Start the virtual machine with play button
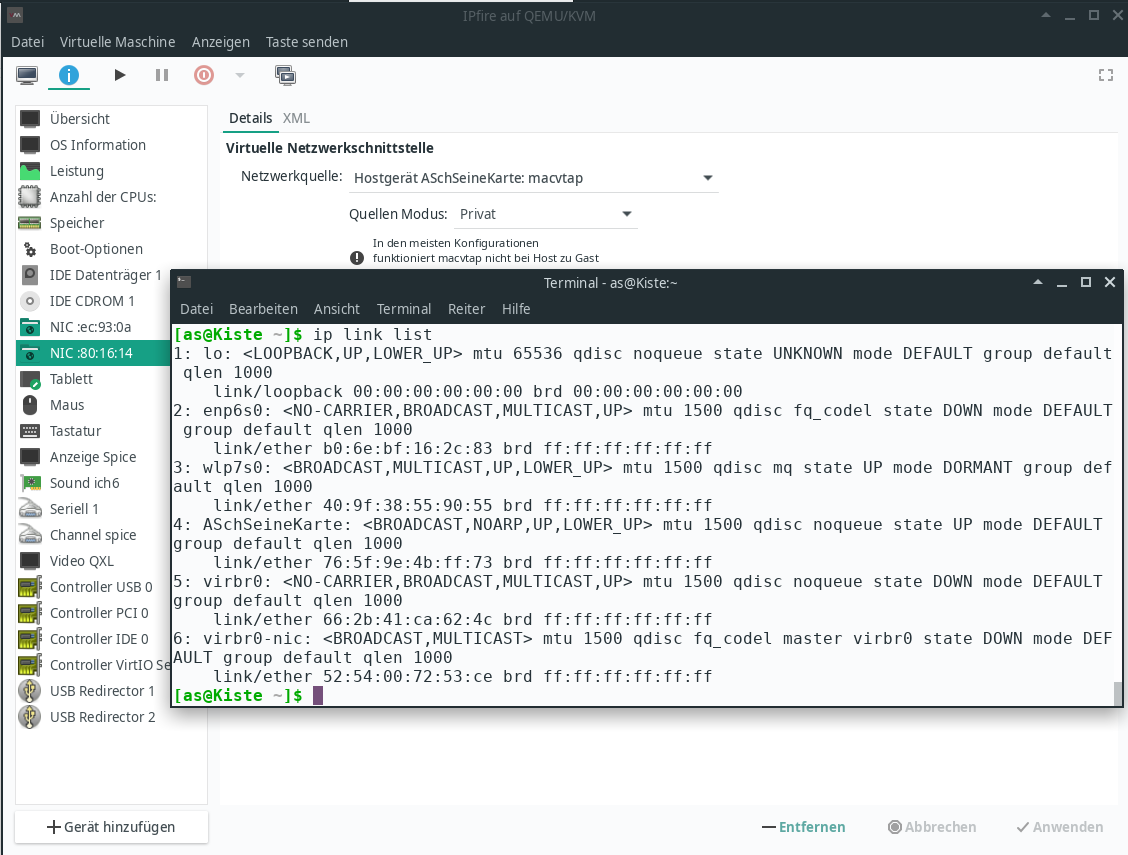The width and height of the screenshot is (1128, 855). tap(120, 75)
